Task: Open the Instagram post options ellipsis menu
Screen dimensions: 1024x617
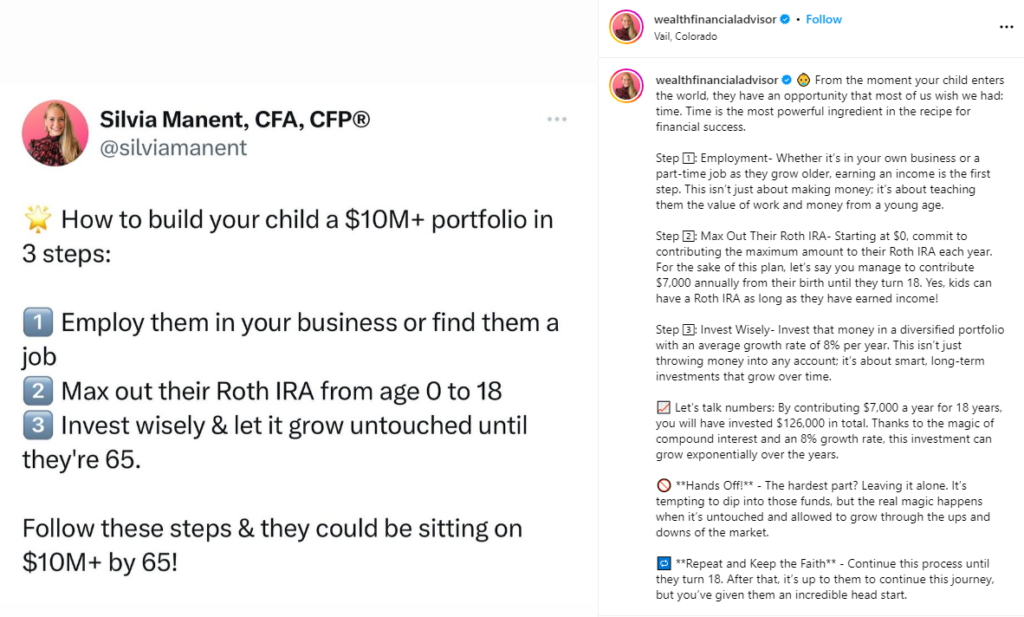Action: click(1005, 26)
